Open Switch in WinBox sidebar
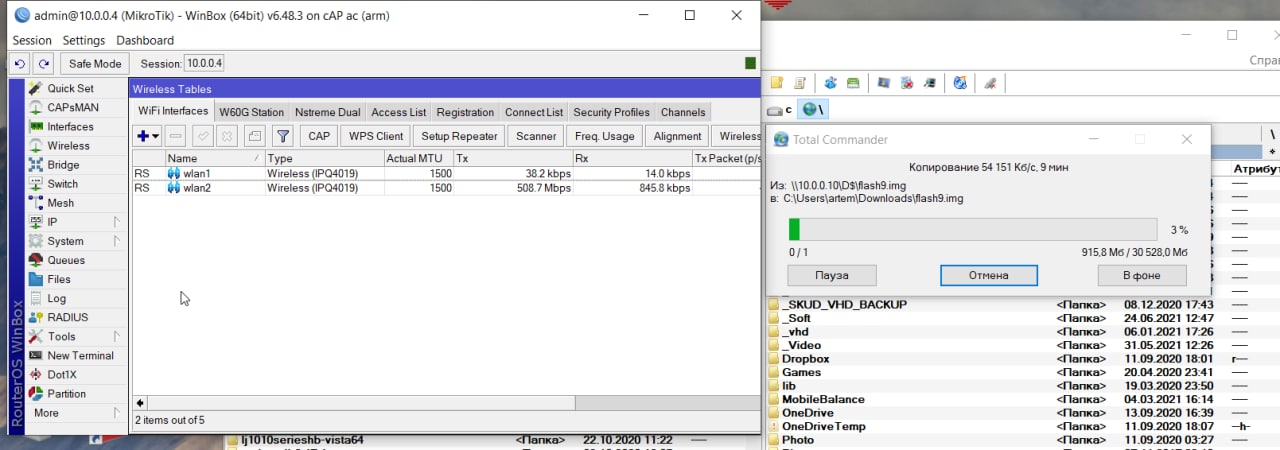The height and width of the screenshot is (450, 1280). [x=62, y=184]
